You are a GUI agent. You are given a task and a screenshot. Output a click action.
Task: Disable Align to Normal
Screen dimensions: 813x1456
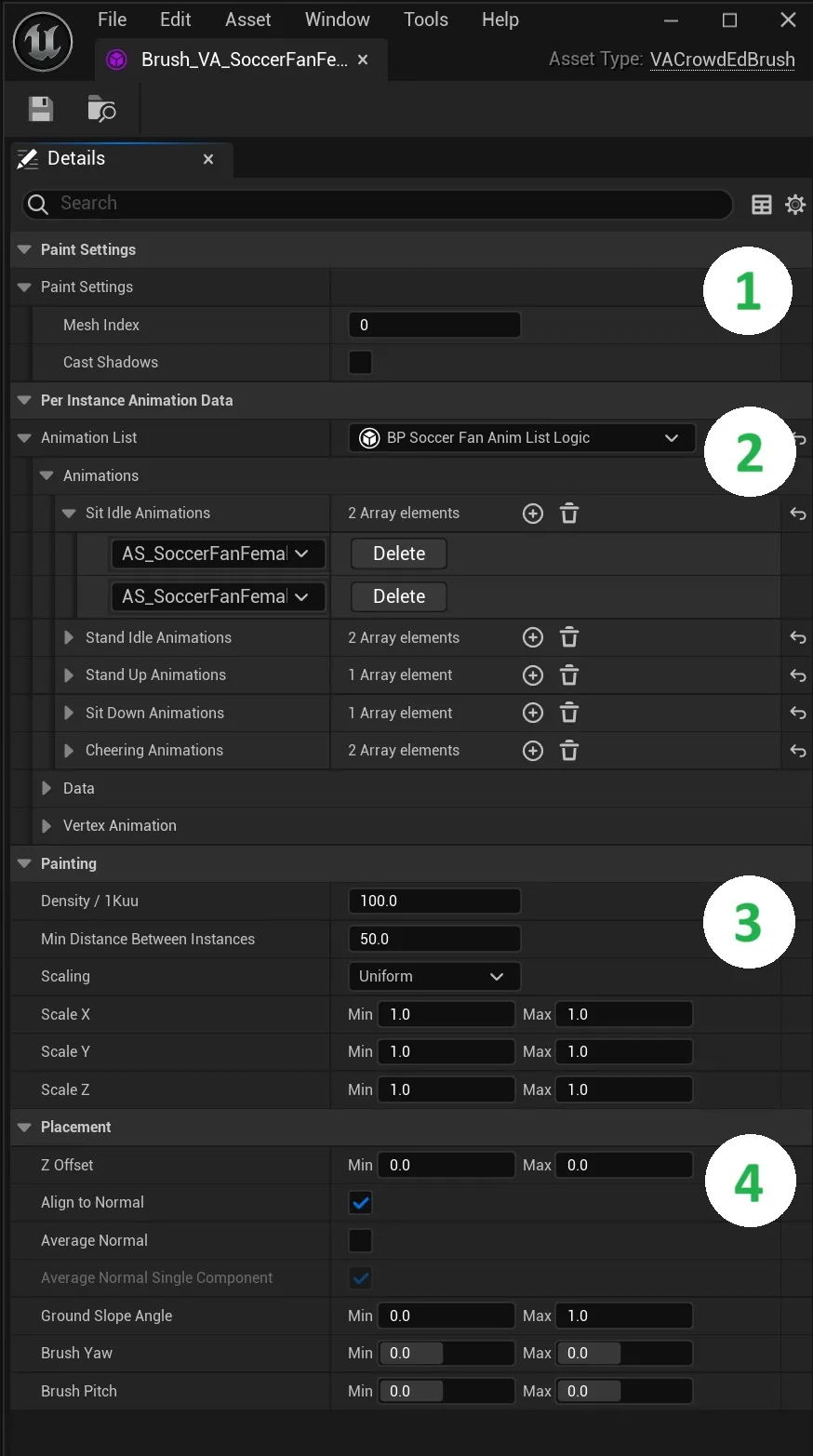360,1202
